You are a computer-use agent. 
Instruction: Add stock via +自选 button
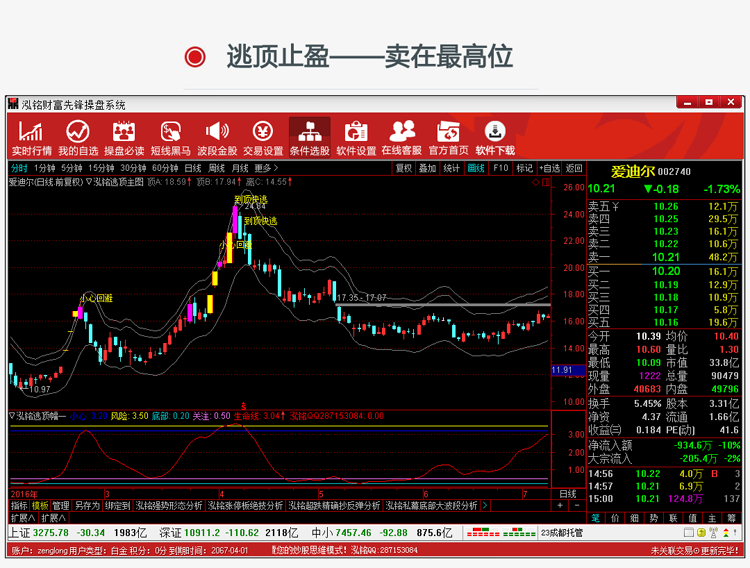click(x=550, y=168)
